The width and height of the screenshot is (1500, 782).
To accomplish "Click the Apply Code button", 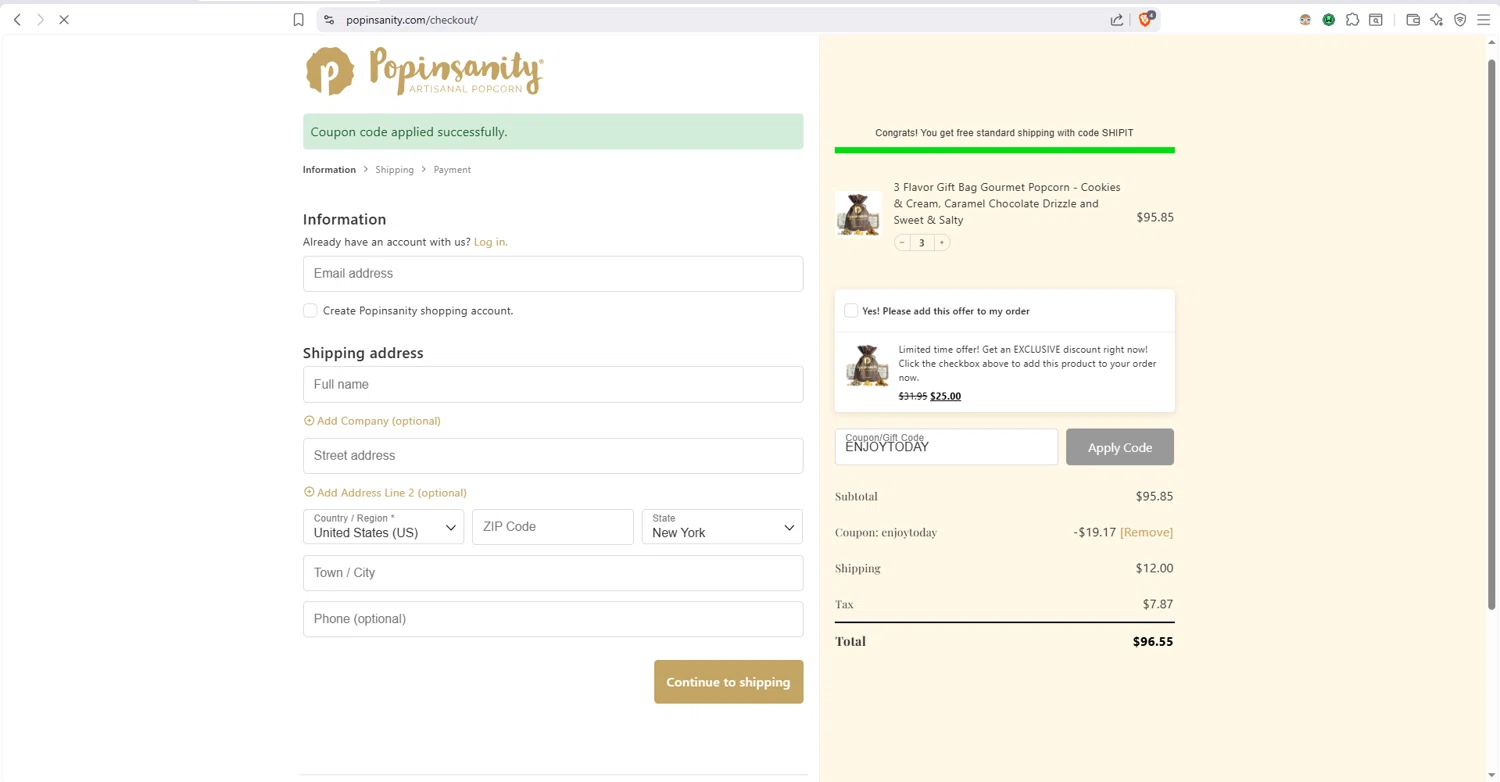I will tap(1120, 447).
